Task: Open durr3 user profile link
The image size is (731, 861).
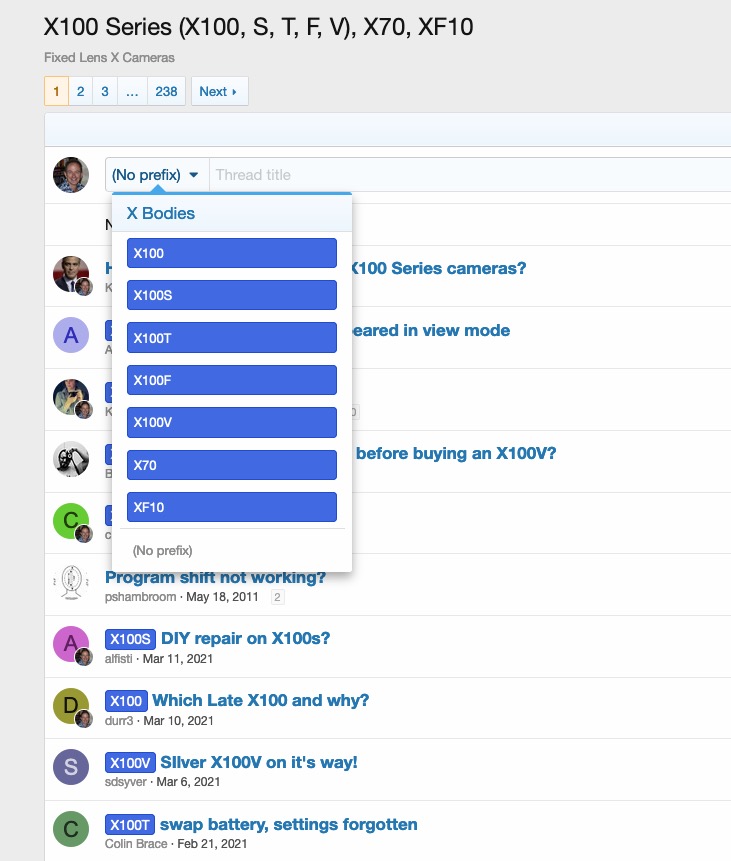Action: coord(119,720)
